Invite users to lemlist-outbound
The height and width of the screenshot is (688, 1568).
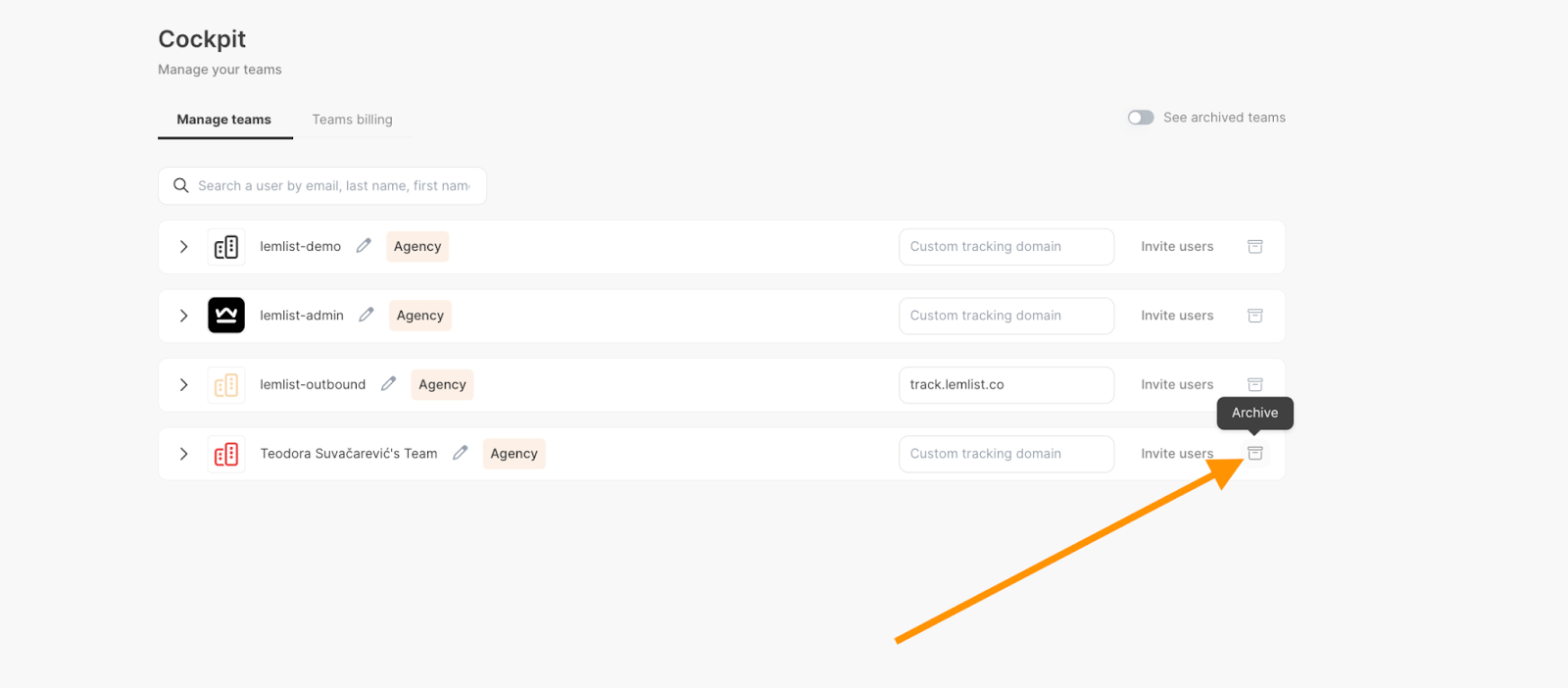point(1177,385)
